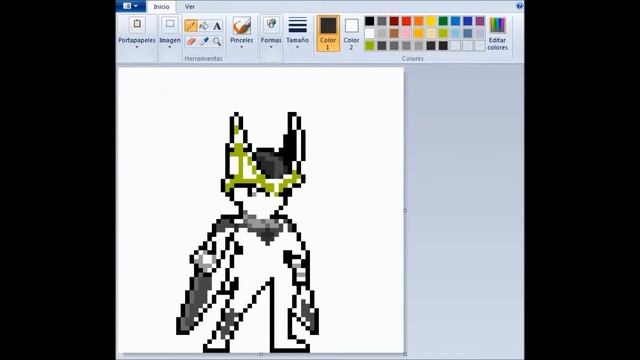640x360 pixels.
Task: Select the Color picker eyedropper tool
Action: (x=204, y=41)
